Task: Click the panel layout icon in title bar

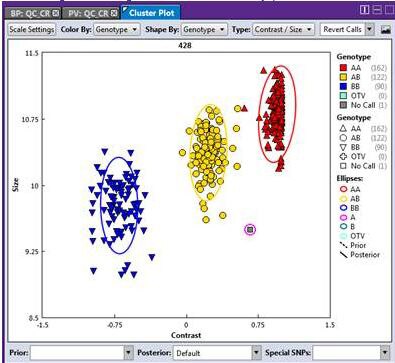Action: 365,10
